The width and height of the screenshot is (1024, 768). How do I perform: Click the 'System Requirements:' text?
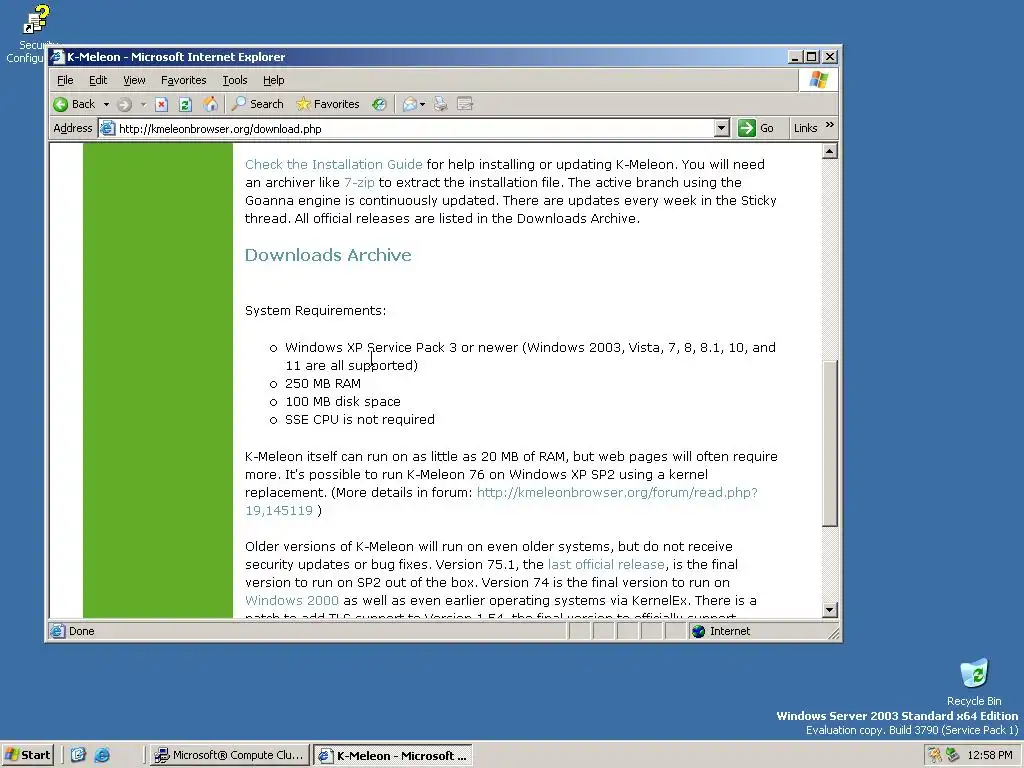[x=315, y=310]
